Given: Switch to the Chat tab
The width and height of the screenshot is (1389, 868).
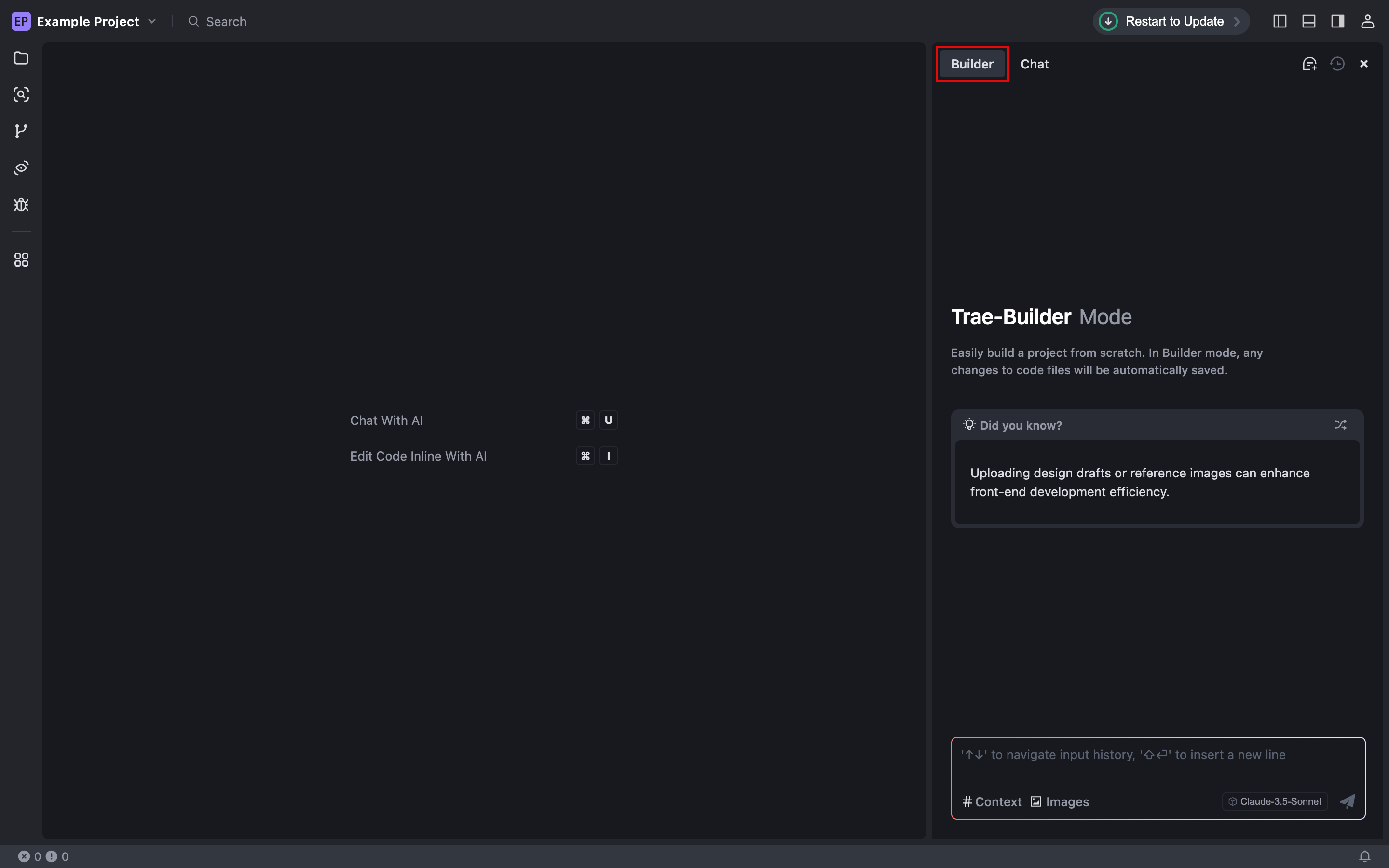Looking at the screenshot, I should point(1035,64).
